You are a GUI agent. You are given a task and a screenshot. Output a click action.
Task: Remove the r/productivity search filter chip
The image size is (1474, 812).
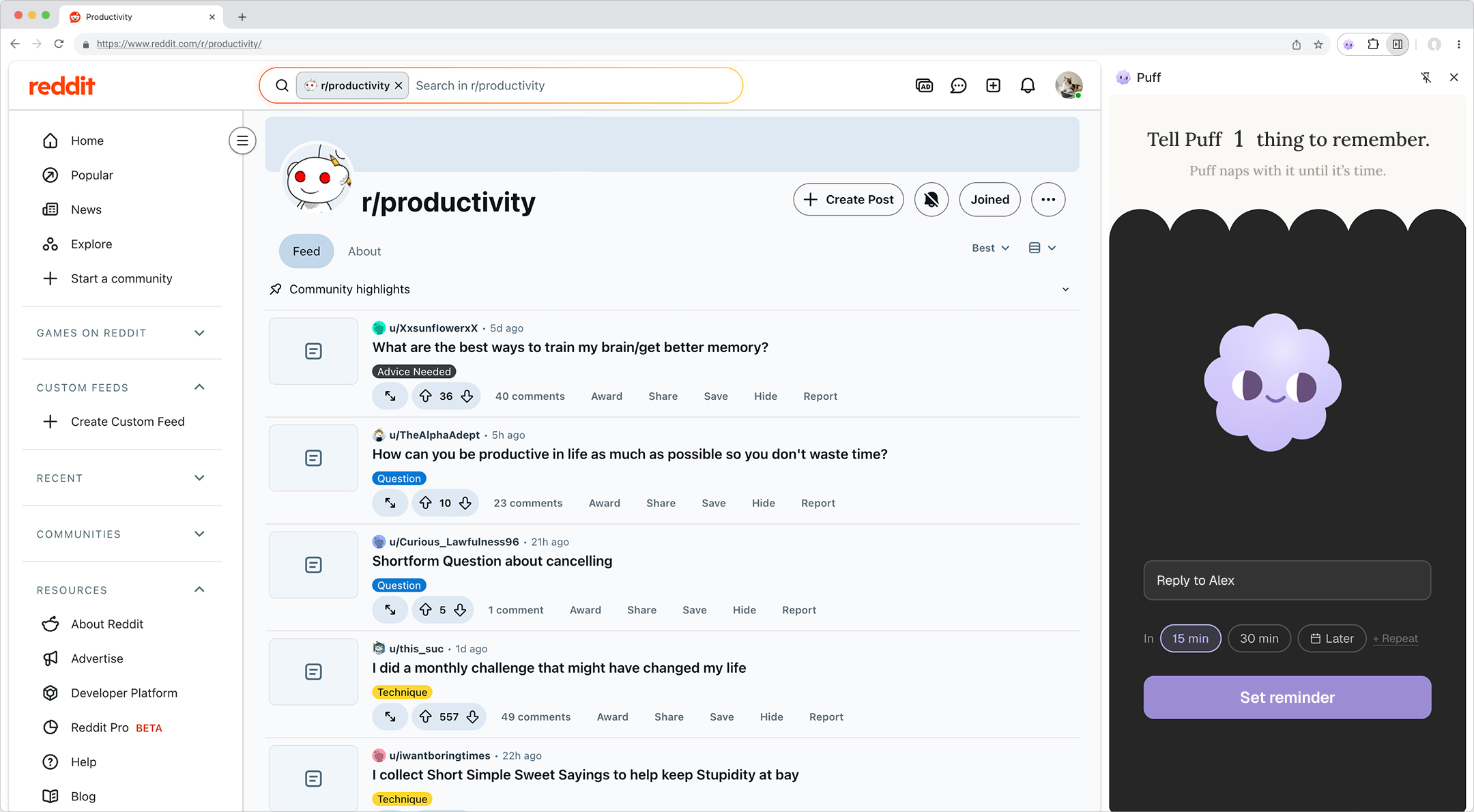click(x=399, y=85)
